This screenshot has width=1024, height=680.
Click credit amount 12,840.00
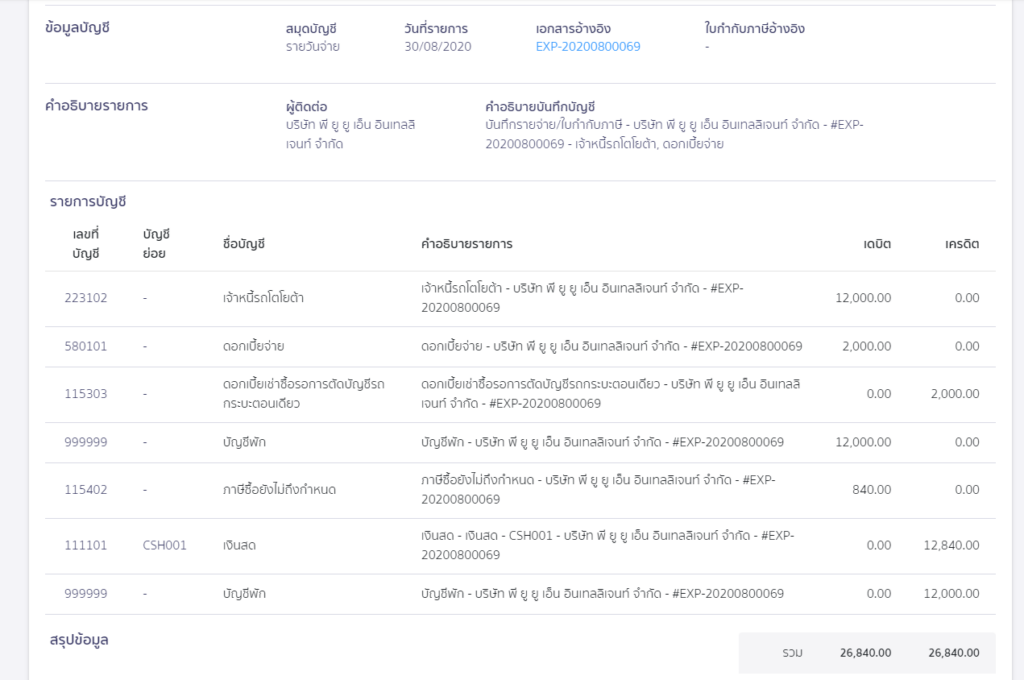click(x=952, y=545)
